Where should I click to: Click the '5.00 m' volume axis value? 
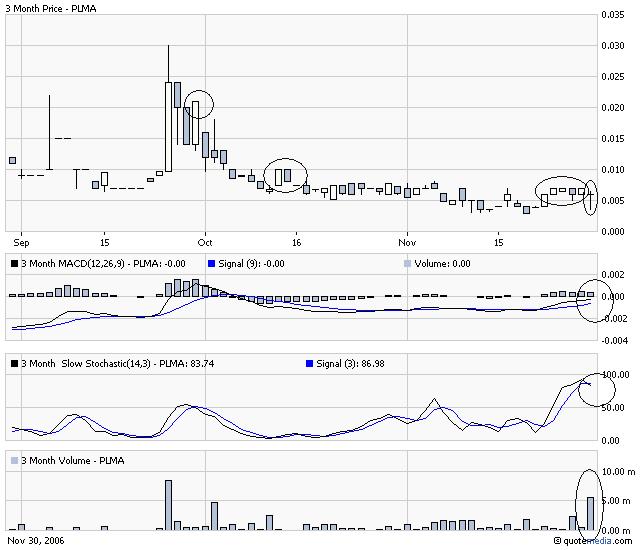616,501
